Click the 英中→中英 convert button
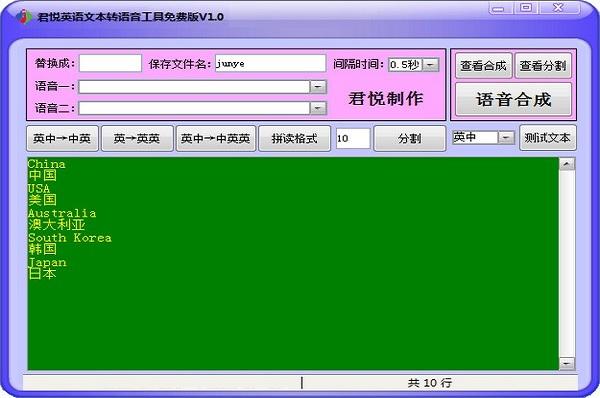 tap(62, 138)
